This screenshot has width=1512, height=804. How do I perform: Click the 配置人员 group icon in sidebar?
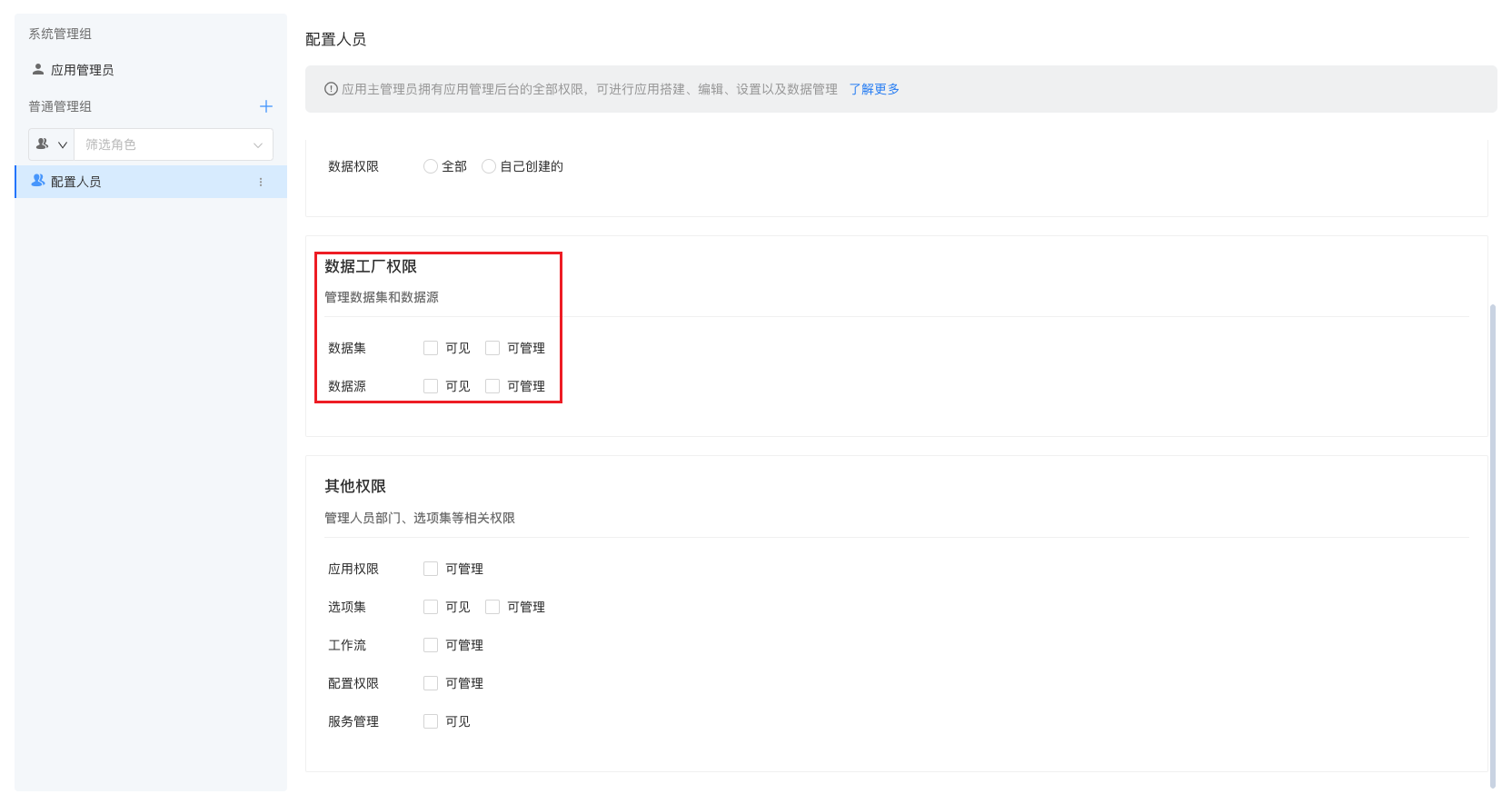tap(38, 181)
